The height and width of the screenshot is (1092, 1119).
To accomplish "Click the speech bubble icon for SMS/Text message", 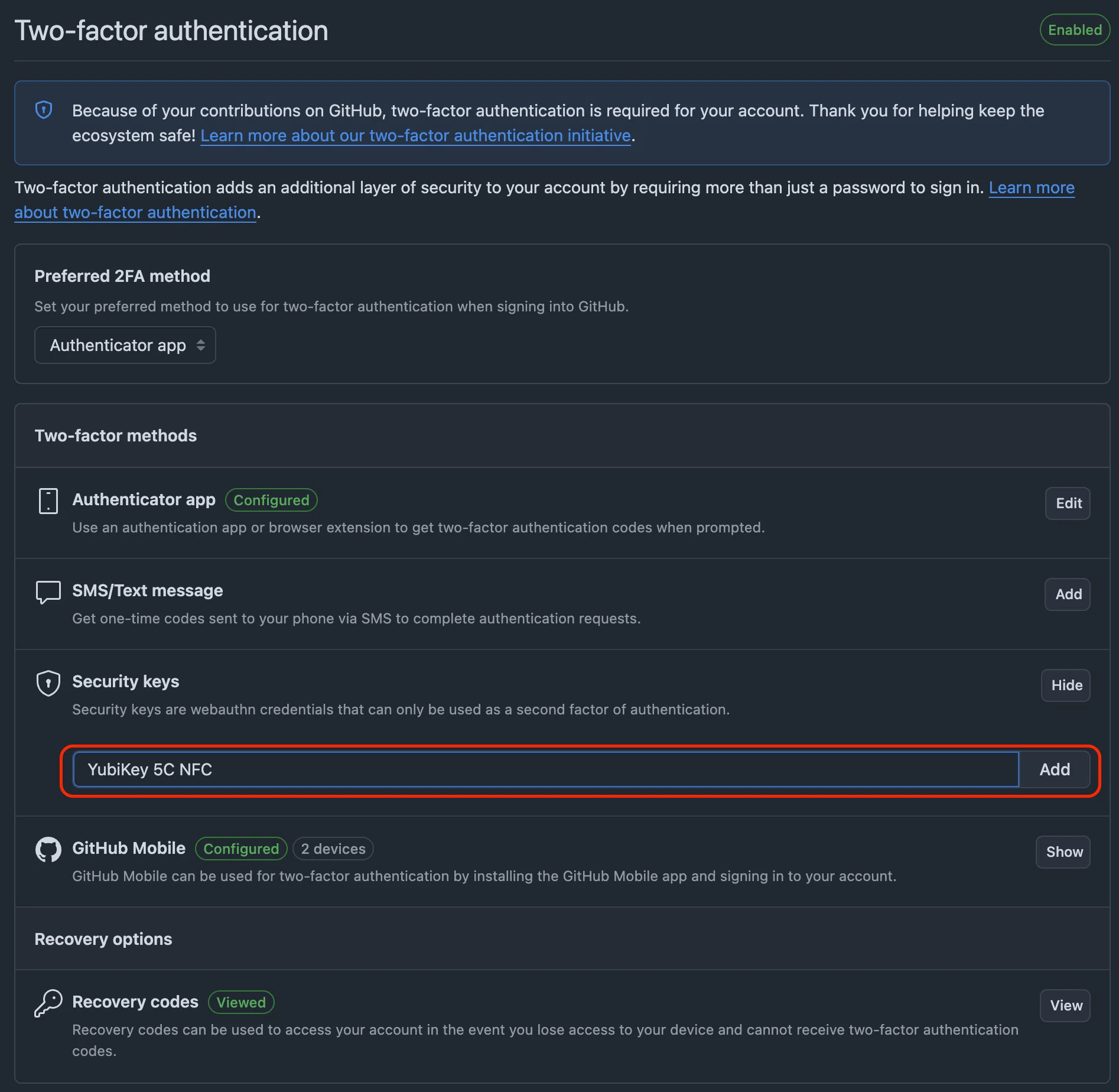I will (x=48, y=592).
